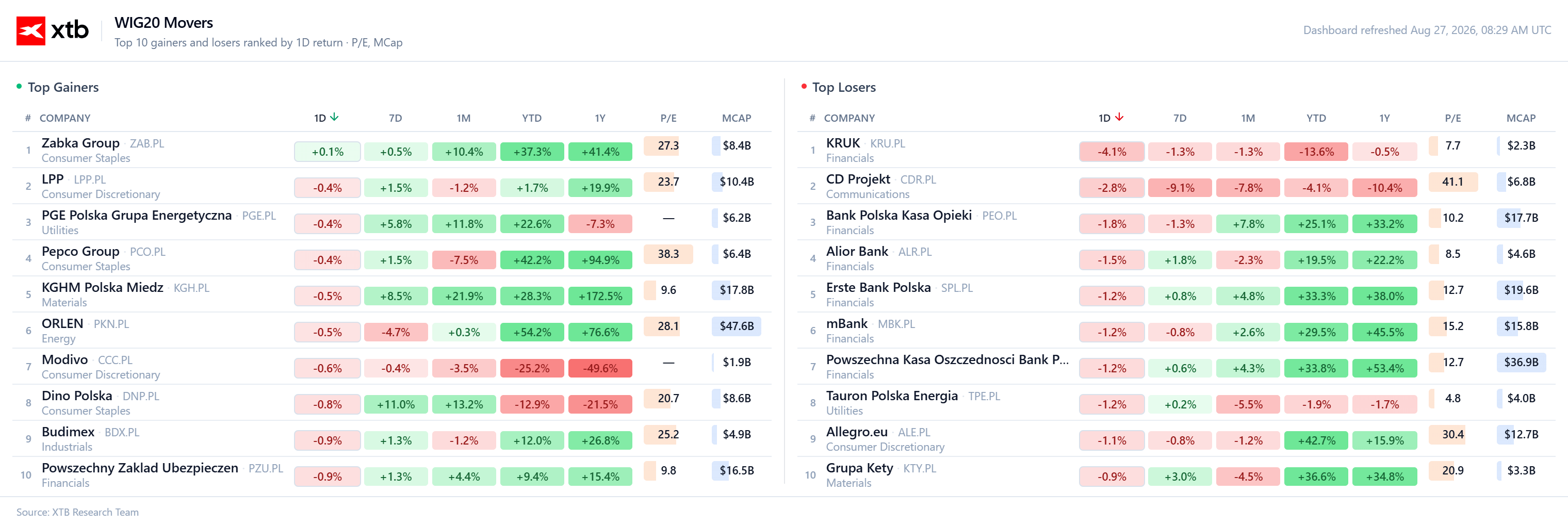Select the 1M column header in Top Gainers
1568x525 pixels.
tap(463, 118)
